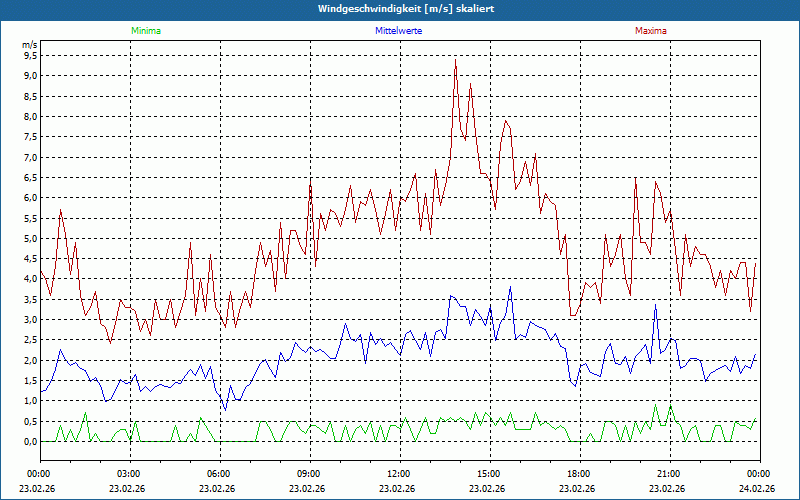Click the 2,5 value on the y-axis

30,340
